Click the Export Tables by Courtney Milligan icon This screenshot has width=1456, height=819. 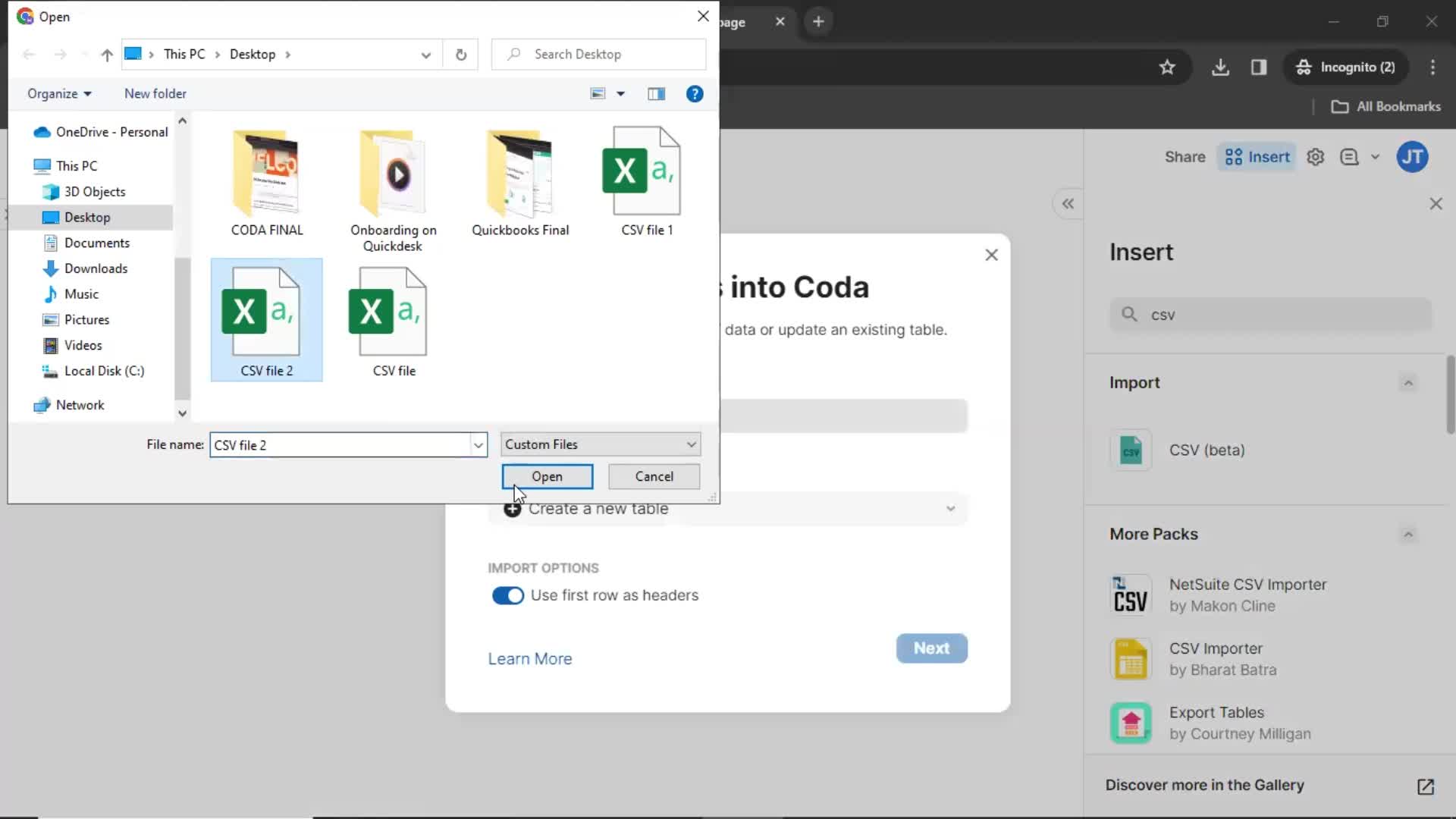click(1131, 723)
